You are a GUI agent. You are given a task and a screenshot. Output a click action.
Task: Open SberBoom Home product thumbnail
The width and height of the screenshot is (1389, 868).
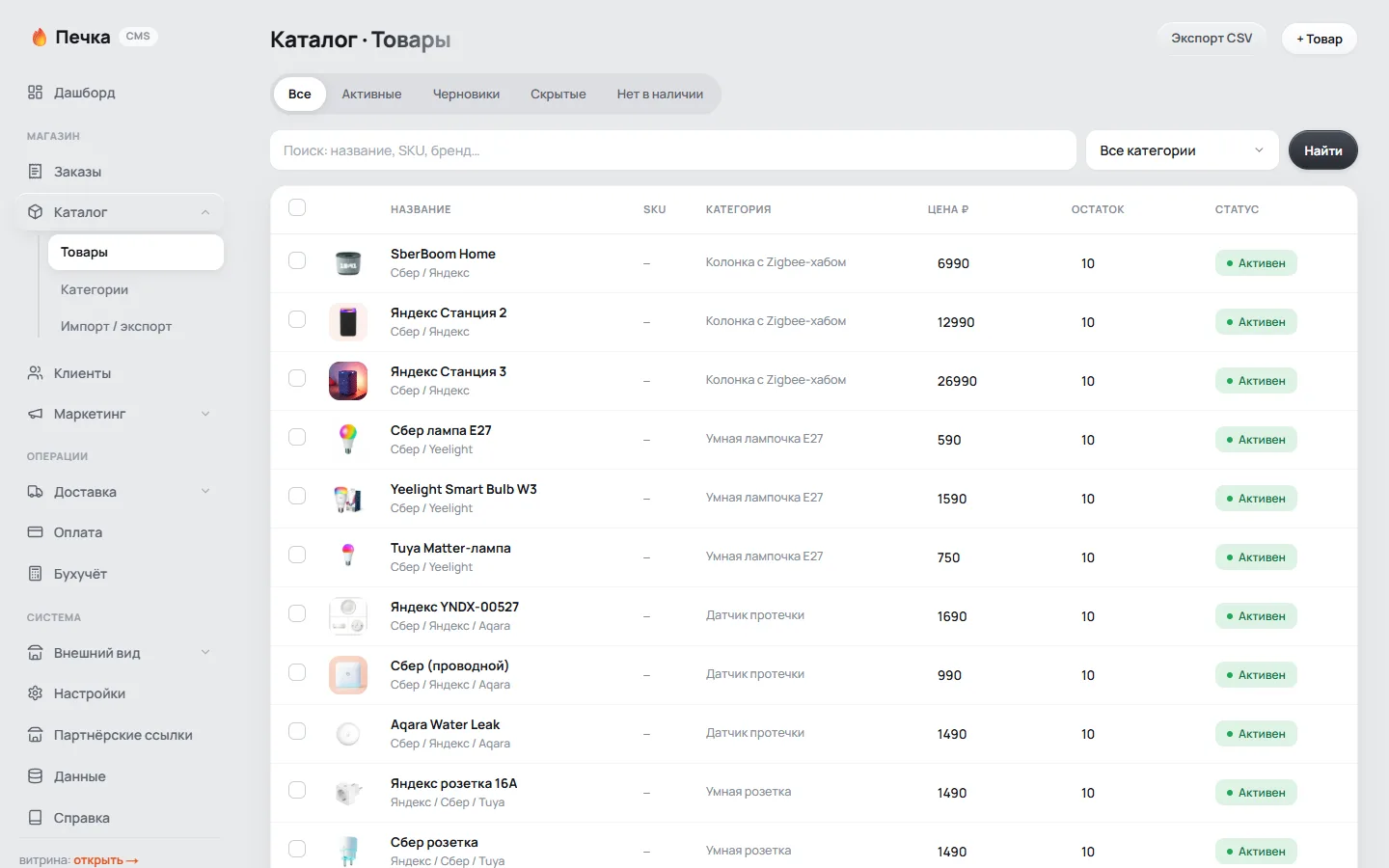pyautogui.click(x=348, y=263)
